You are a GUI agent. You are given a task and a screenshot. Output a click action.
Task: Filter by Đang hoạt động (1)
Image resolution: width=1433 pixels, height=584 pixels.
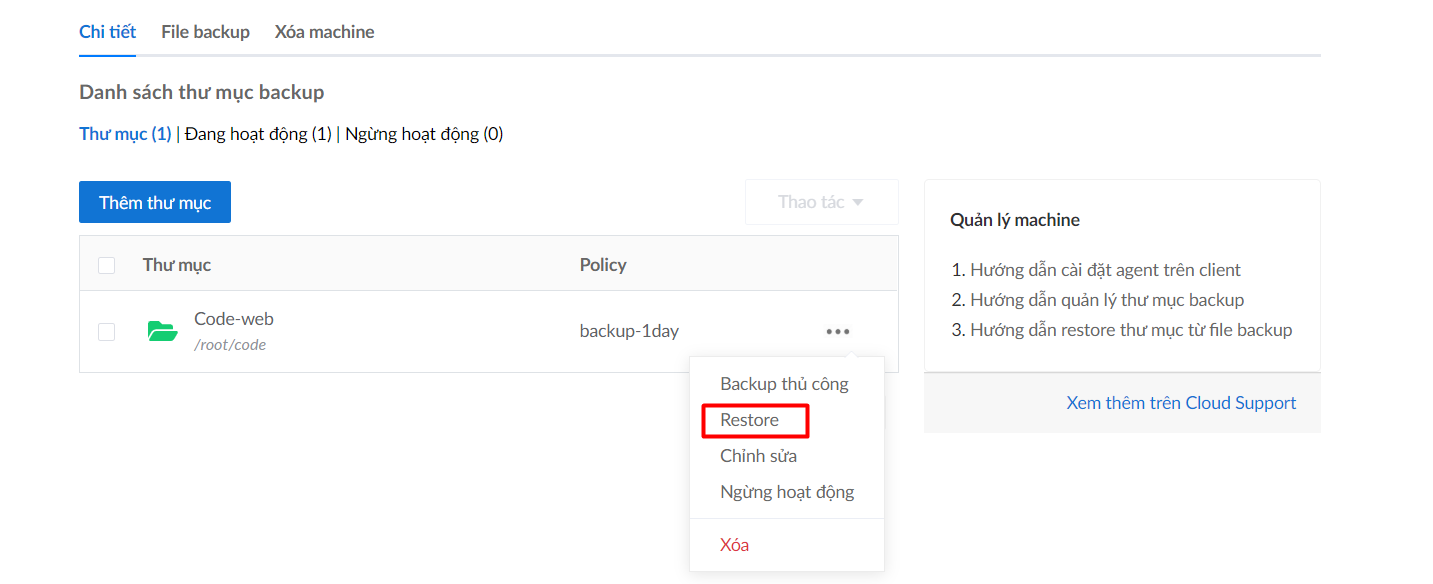[x=258, y=134]
